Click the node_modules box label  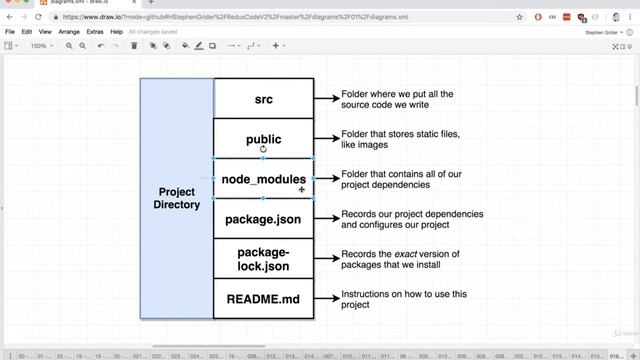[264, 179]
